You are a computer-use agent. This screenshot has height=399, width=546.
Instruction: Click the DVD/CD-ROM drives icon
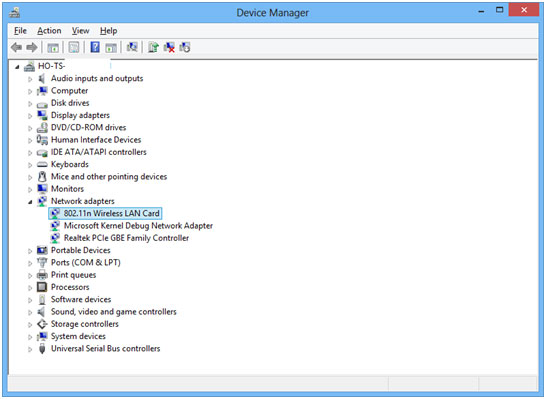(42, 127)
